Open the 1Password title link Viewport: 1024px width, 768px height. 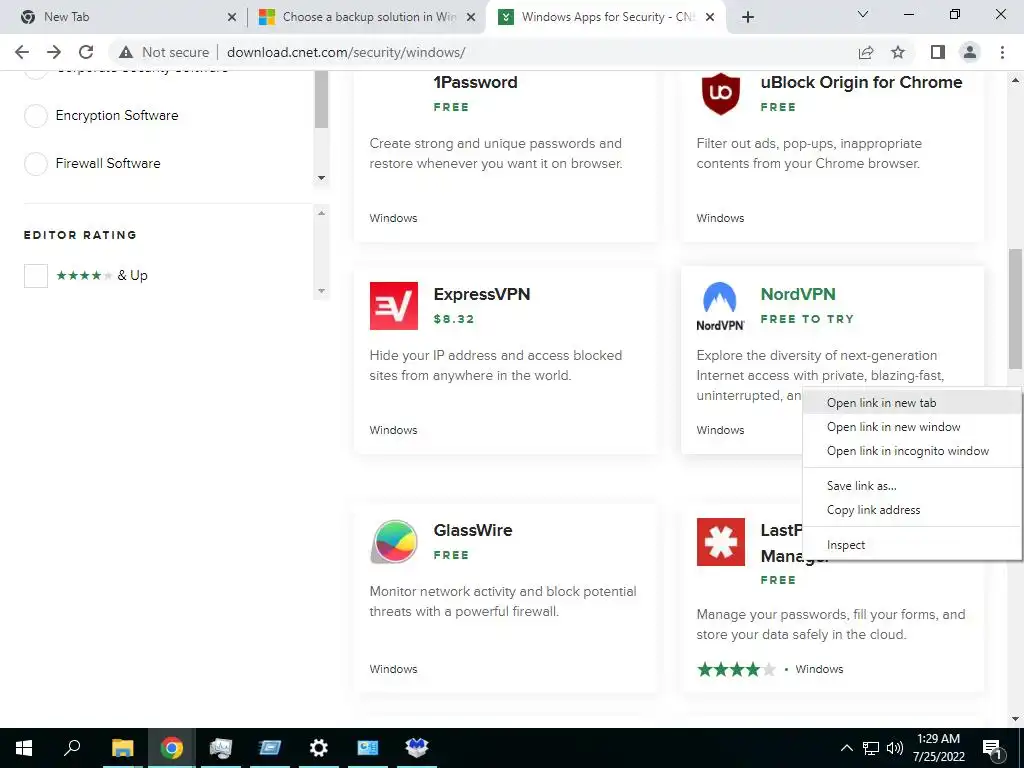[475, 82]
